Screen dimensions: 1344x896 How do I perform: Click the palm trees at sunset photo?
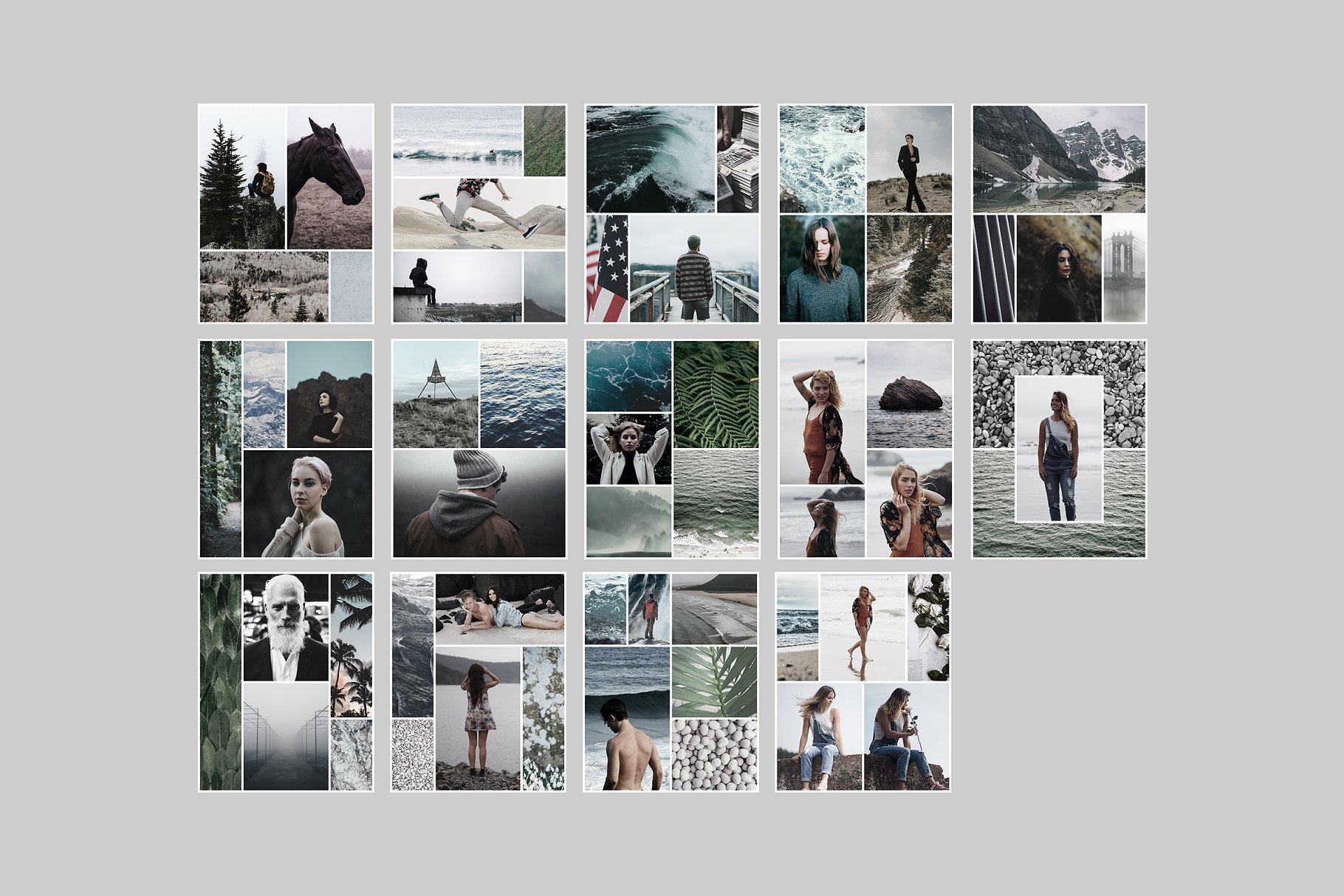coord(352,646)
